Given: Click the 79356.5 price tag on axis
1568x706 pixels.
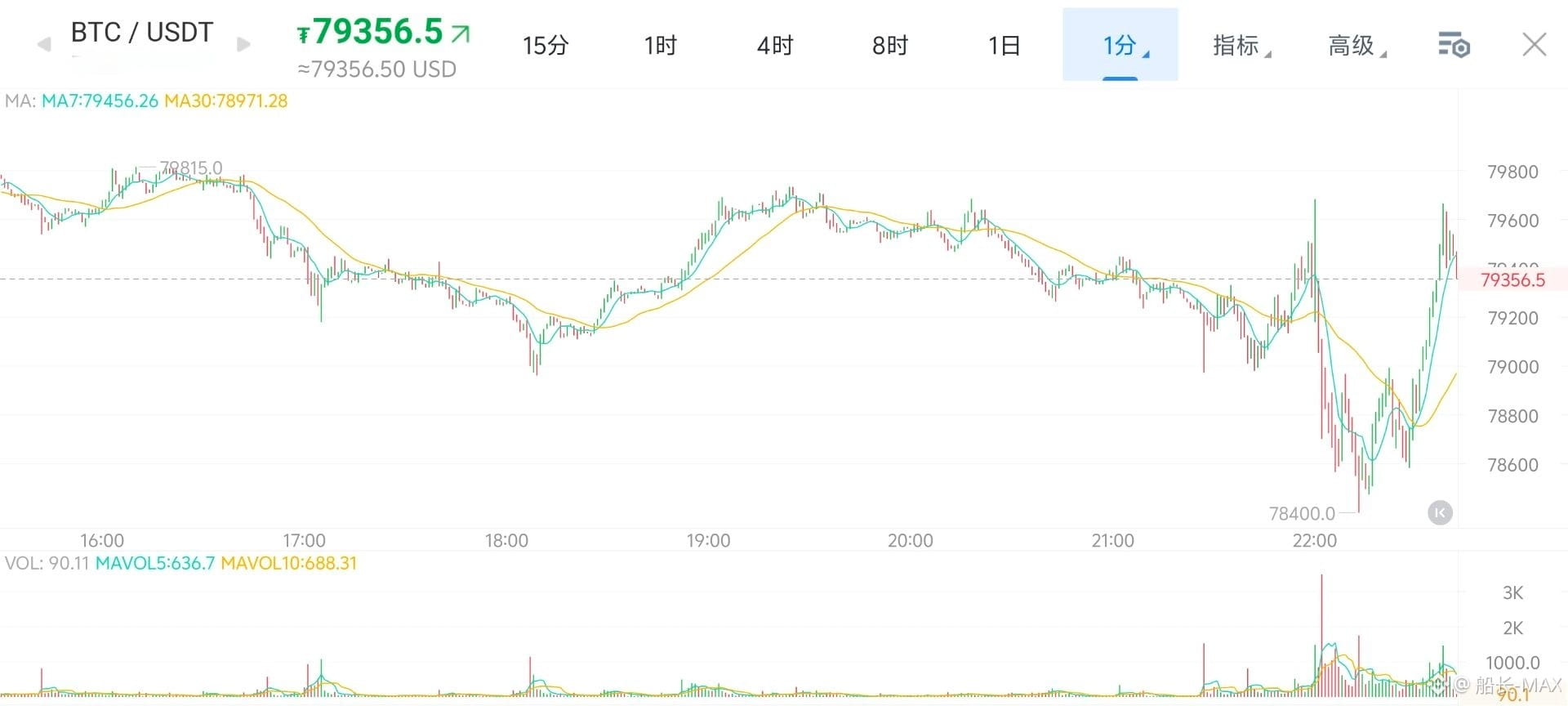Looking at the screenshot, I should tap(1512, 280).
